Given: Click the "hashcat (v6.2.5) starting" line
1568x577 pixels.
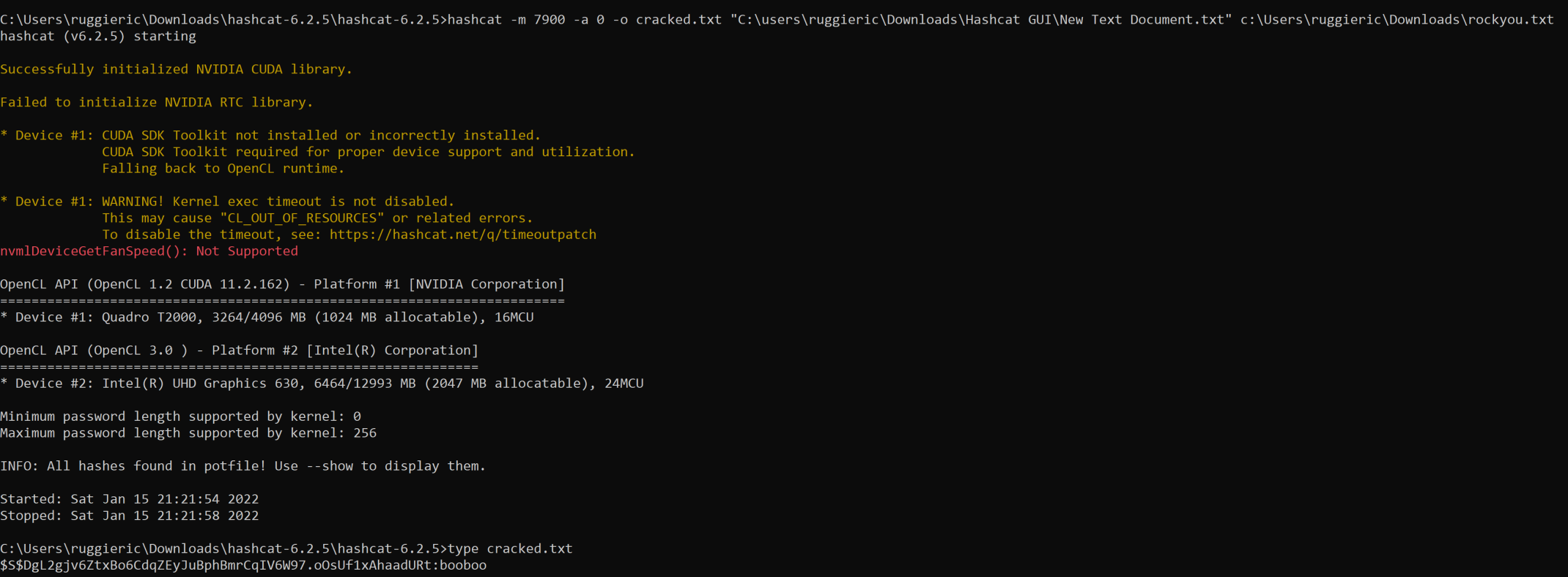Looking at the screenshot, I should click(98, 36).
